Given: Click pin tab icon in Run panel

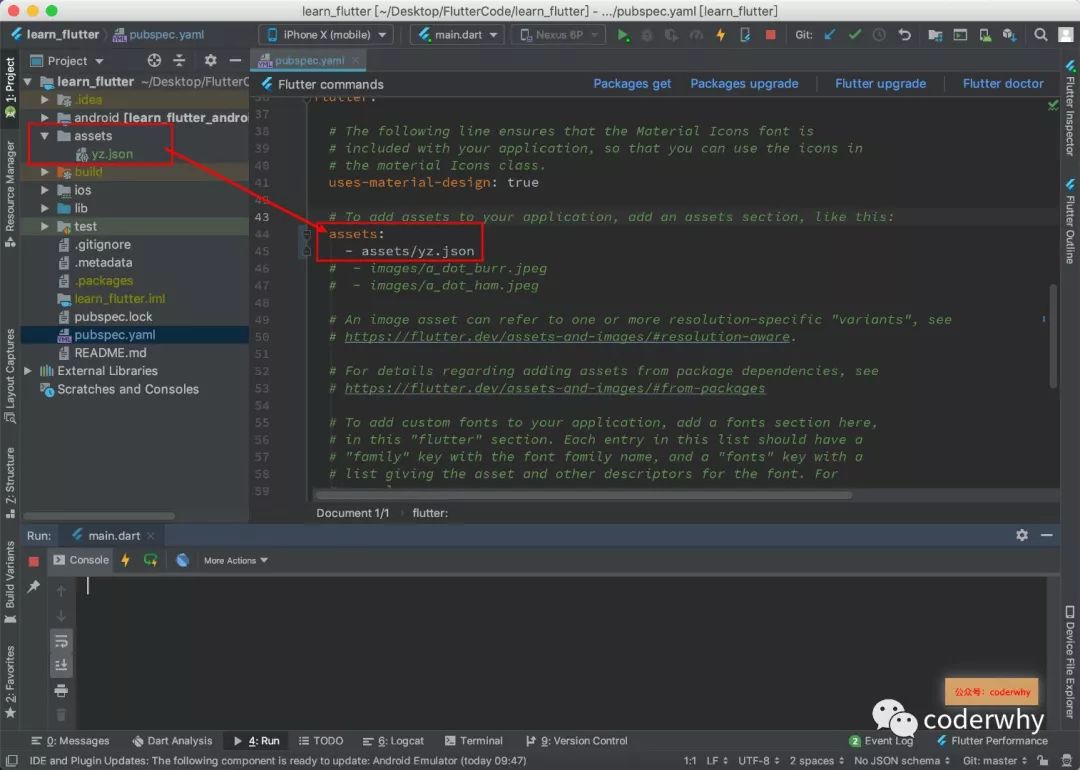Looking at the screenshot, I should (x=33, y=587).
